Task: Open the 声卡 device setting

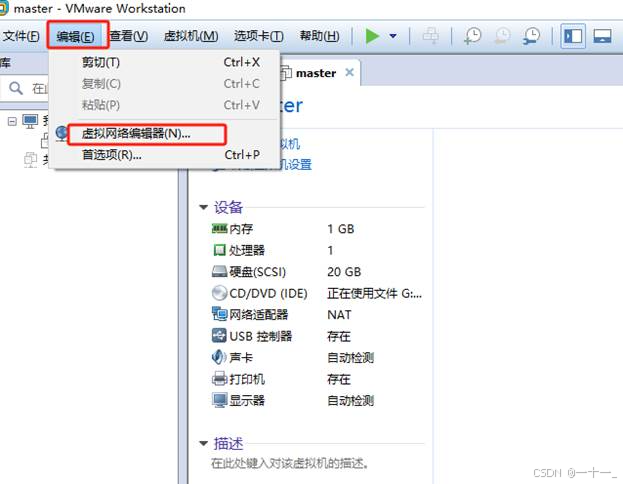Action: coord(241,358)
